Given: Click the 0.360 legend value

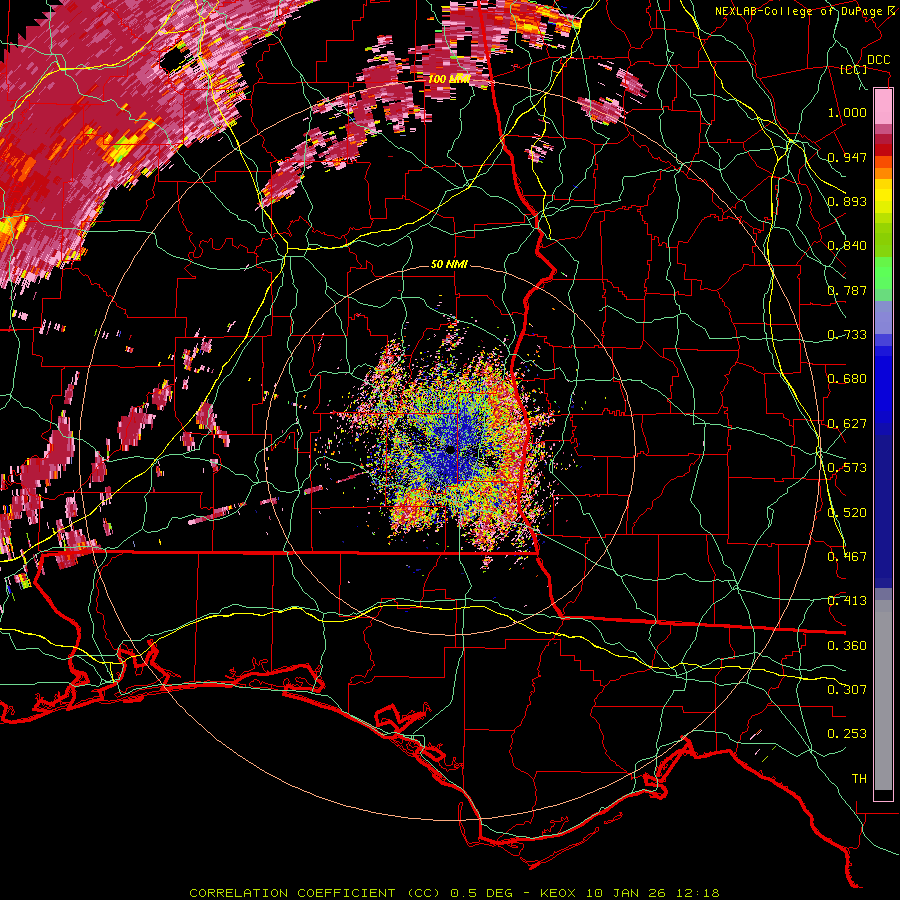Looking at the screenshot, I should click(x=847, y=646).
